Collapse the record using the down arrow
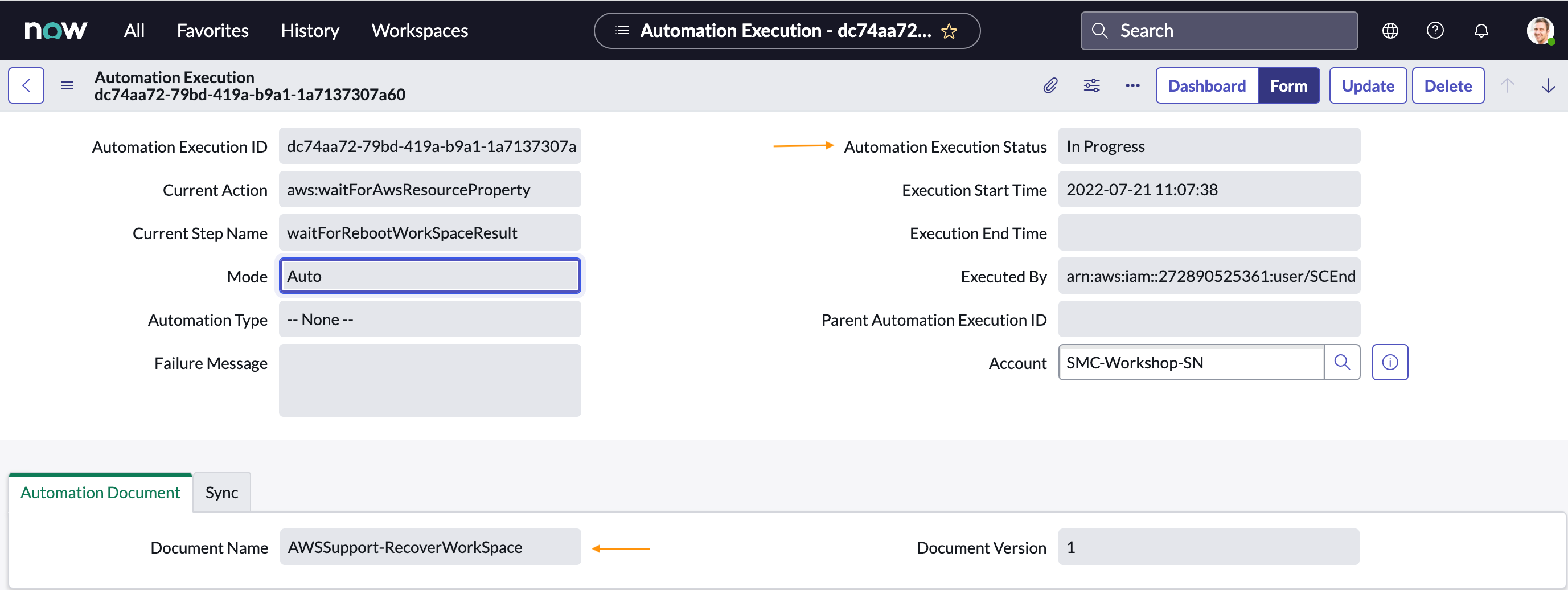This screenshot has height=590, width=1568. 1548,85
